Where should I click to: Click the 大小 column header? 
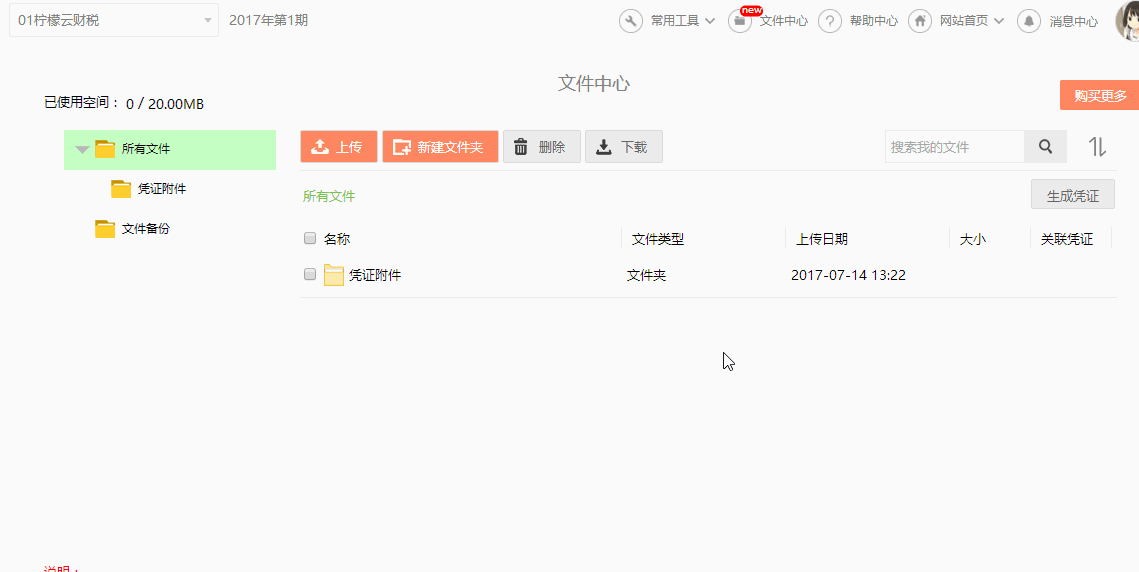coord(973,239)
